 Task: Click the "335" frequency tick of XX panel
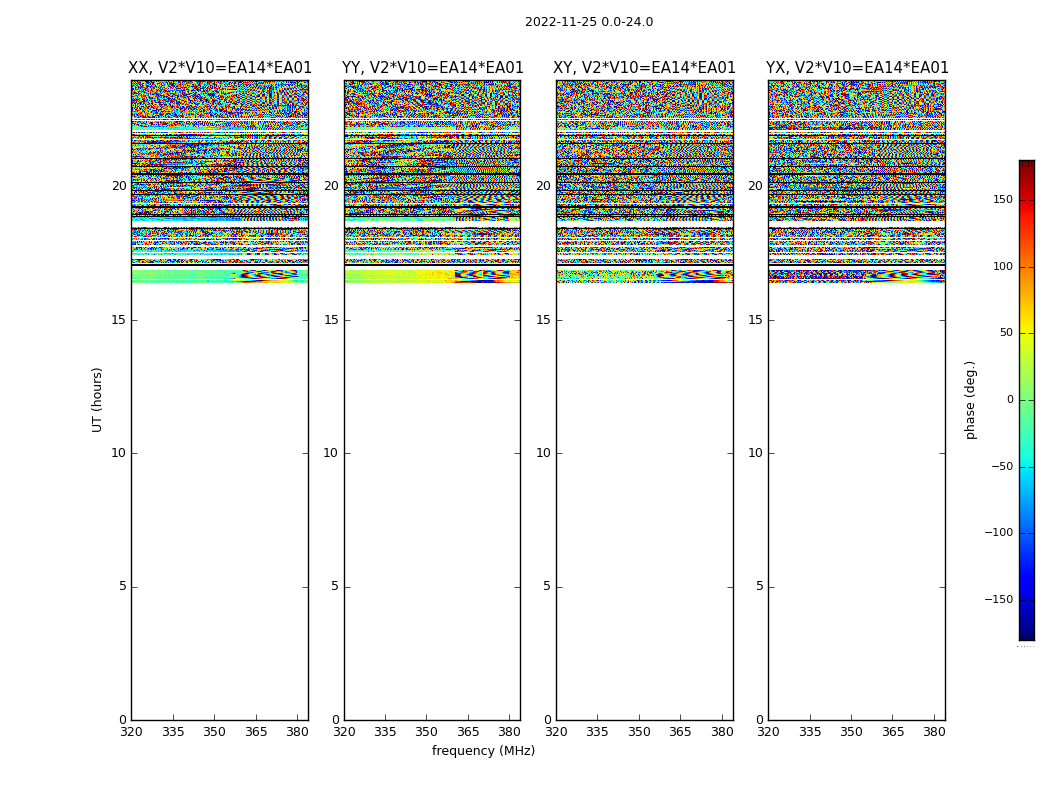(173, 732)
